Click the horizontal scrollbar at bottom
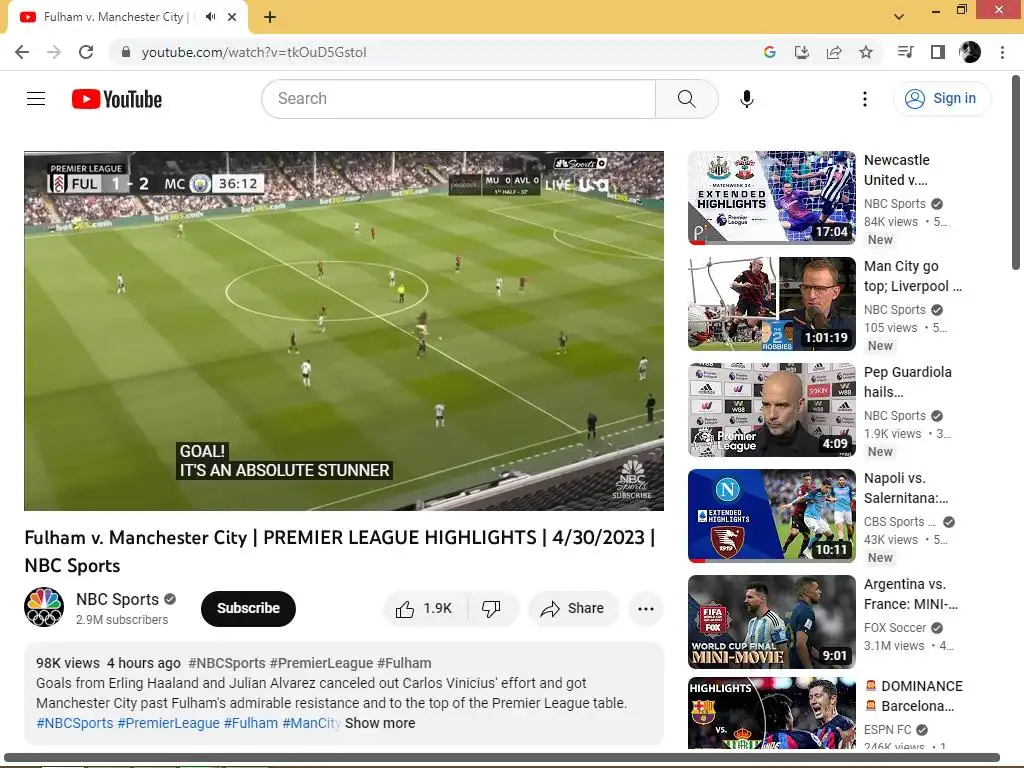The height and width of the screenshot is (768, 1024). tap(502, 758)
